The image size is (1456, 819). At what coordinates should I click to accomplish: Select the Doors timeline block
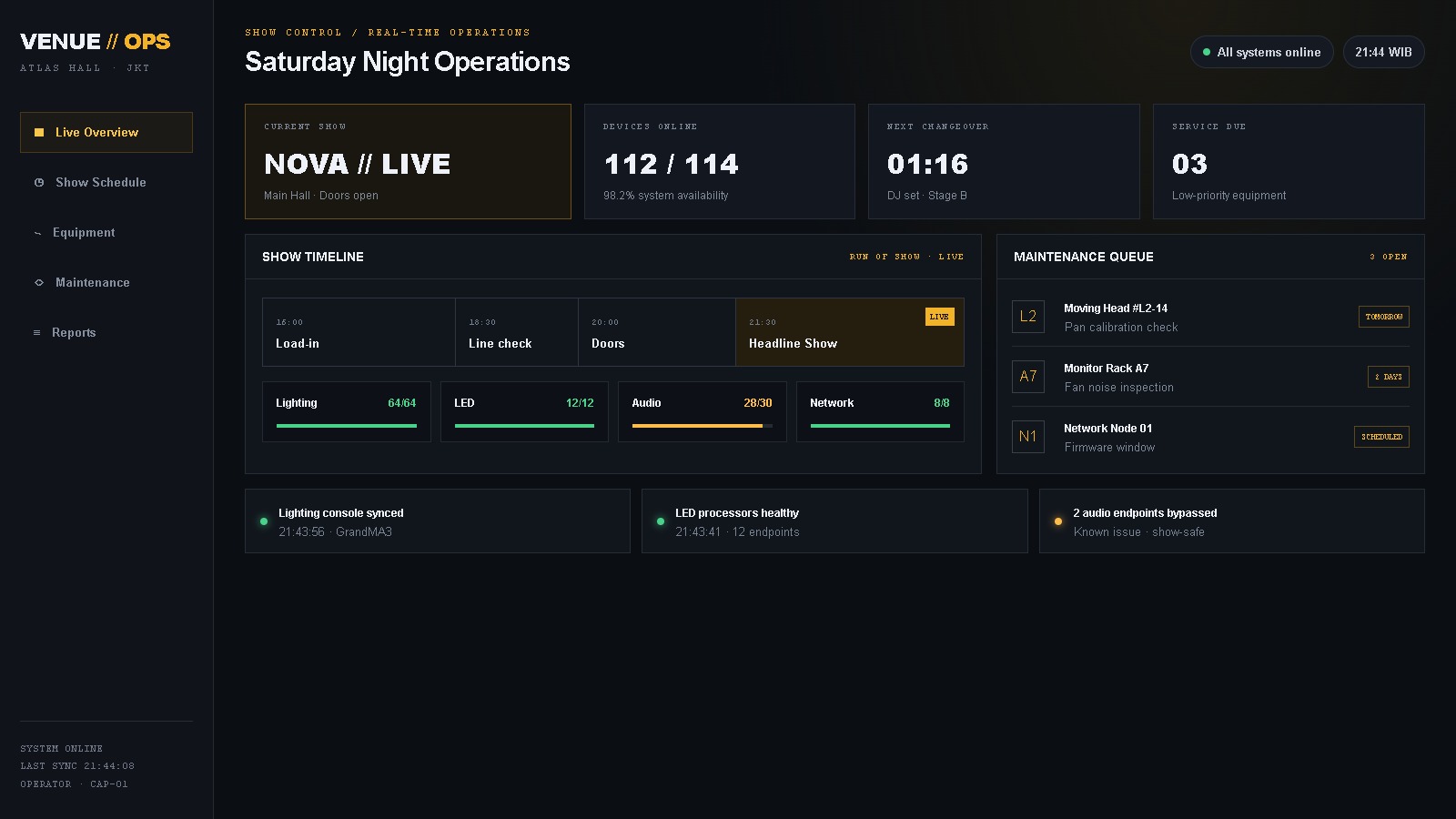pyautogui.click(x=657, y=332)
